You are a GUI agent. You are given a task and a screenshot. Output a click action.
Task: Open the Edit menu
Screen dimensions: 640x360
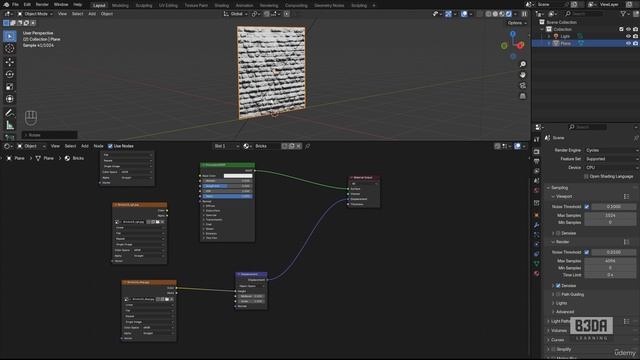point(27,4)
